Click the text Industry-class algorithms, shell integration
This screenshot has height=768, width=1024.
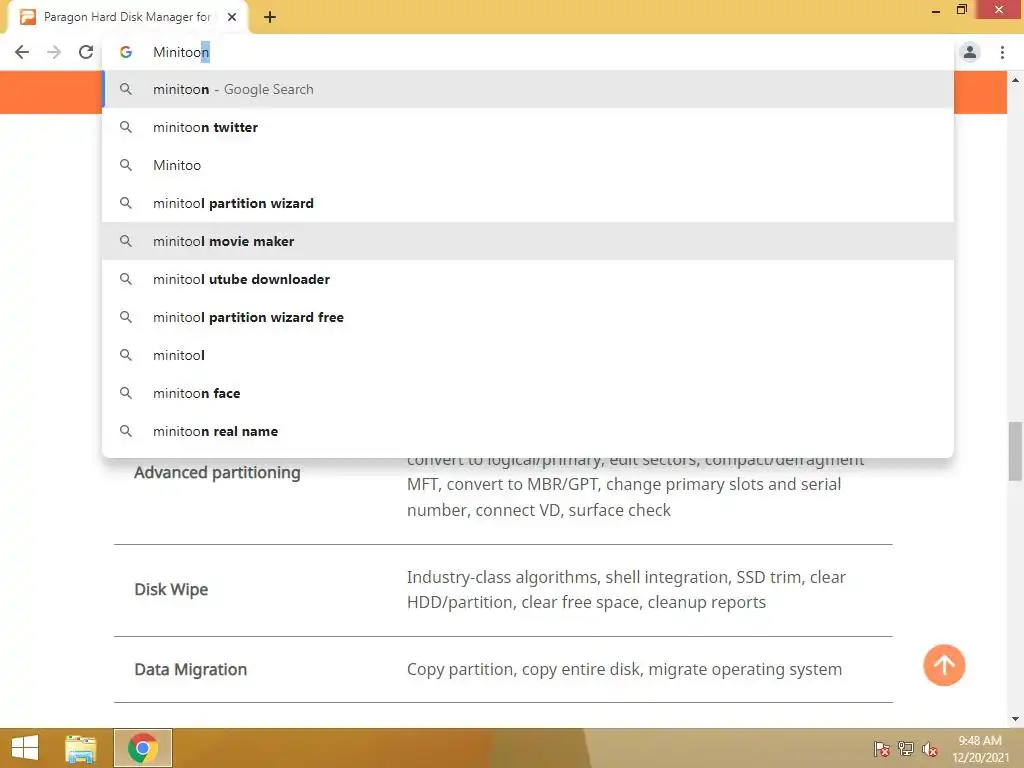tap(569, 577)
